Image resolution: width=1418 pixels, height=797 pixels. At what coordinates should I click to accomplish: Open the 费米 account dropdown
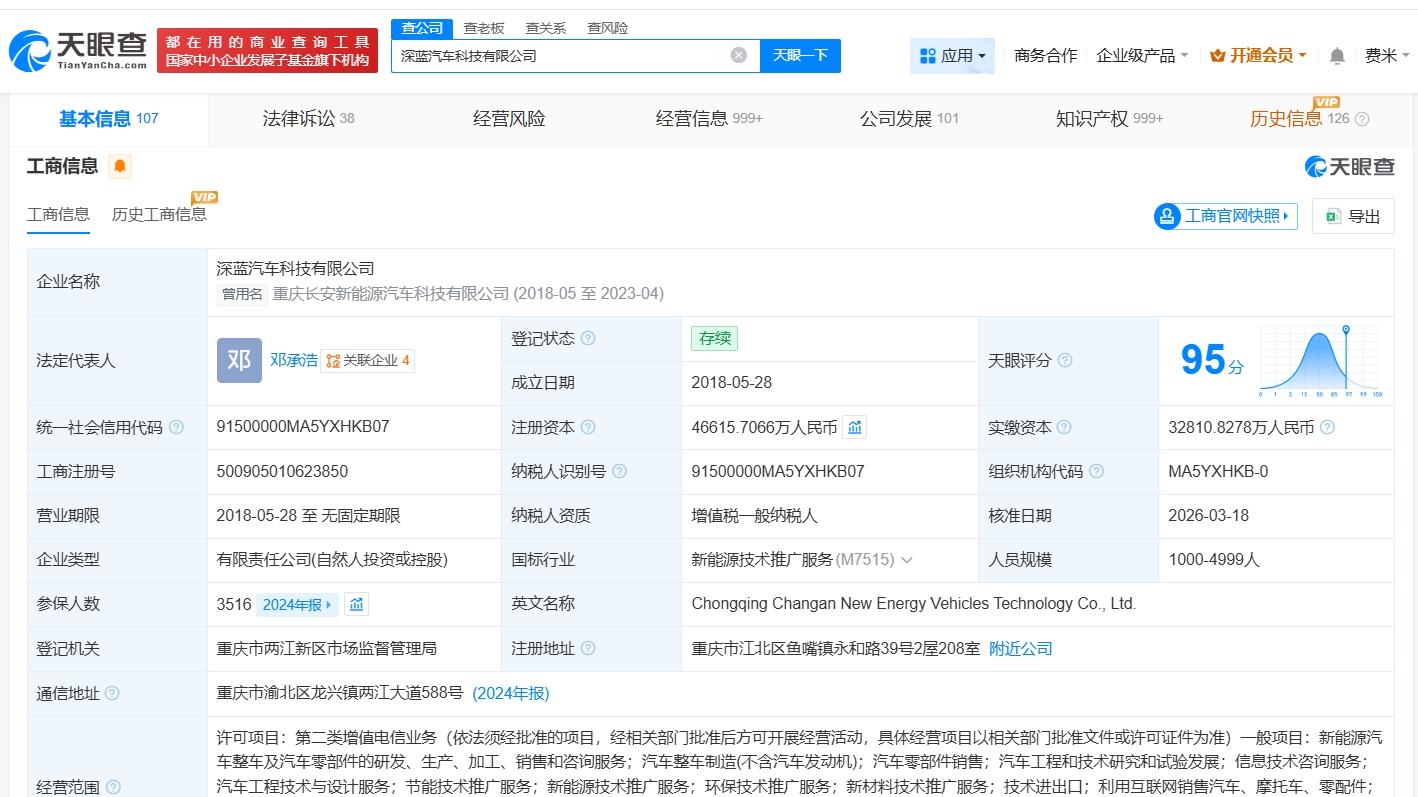pos(1386,56)
